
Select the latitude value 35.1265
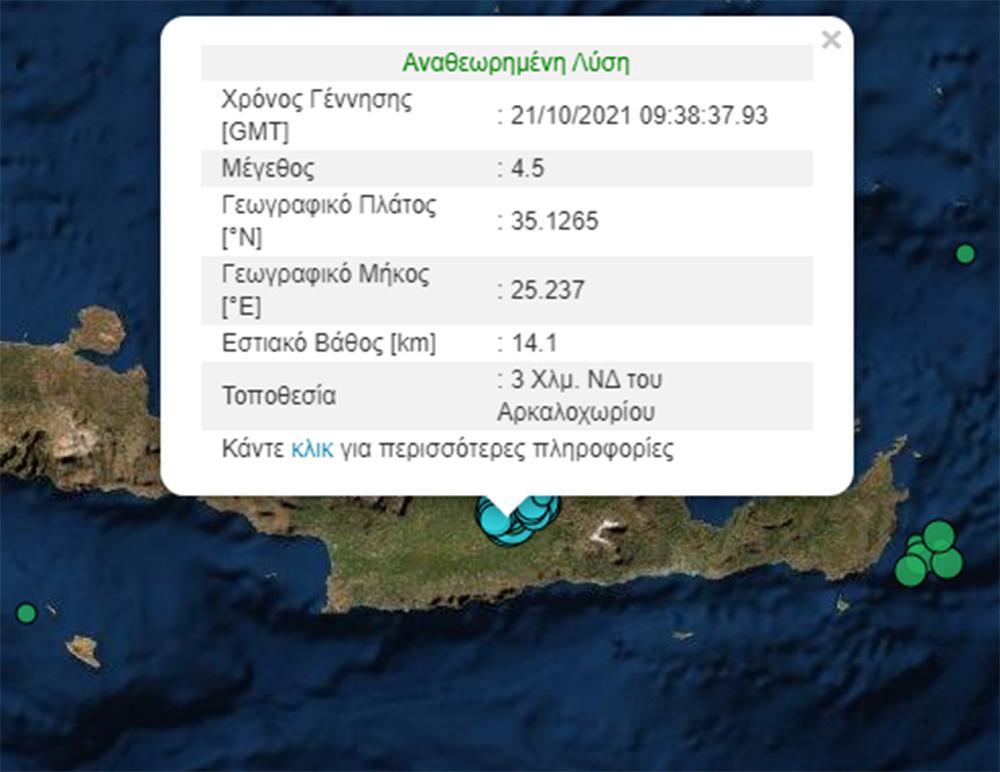coord(551,222)
